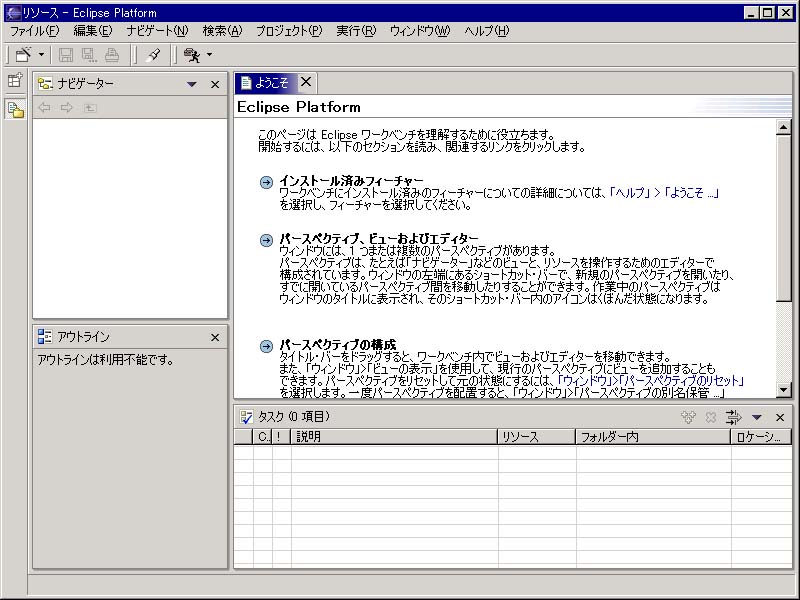Open the プロジェクト(P) menu

[x=289, y=31]
